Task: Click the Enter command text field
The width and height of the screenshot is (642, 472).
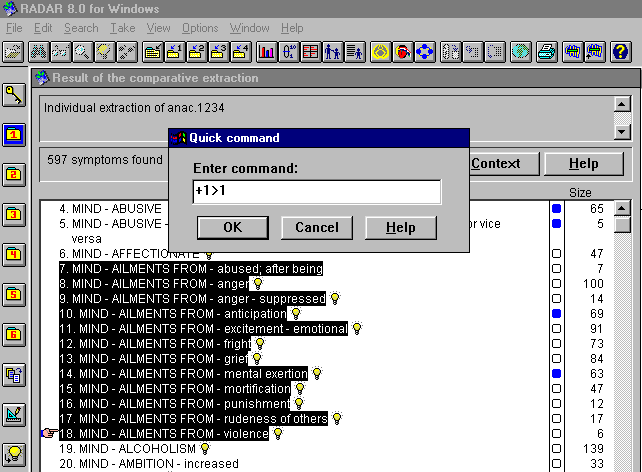Action: pyautogui.click(x=316, y=192)
